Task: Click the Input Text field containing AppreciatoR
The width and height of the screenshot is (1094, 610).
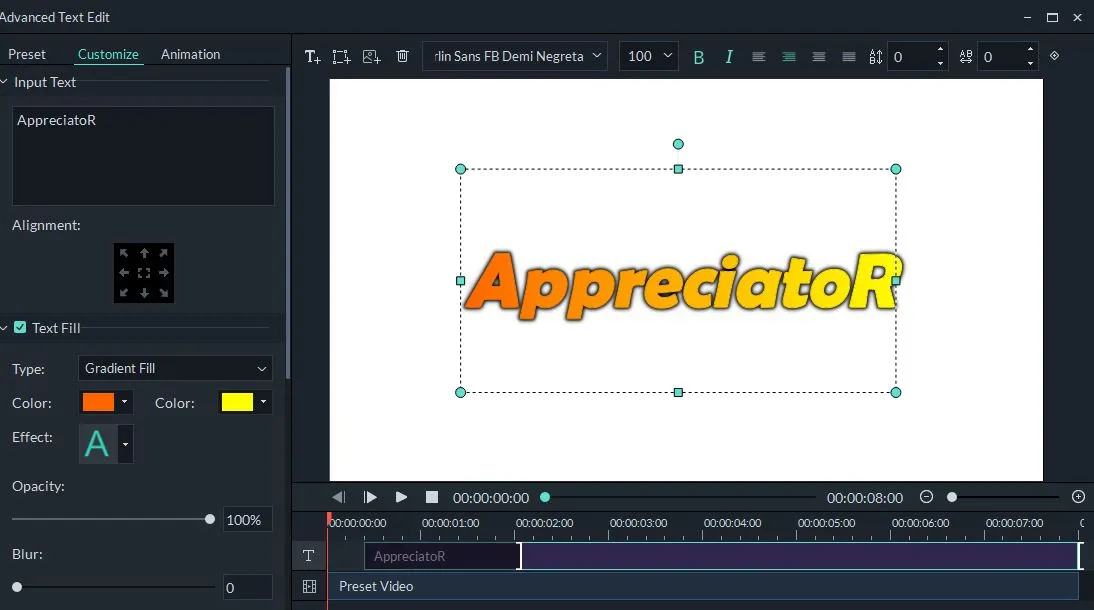Action: (x=143, y=156)
